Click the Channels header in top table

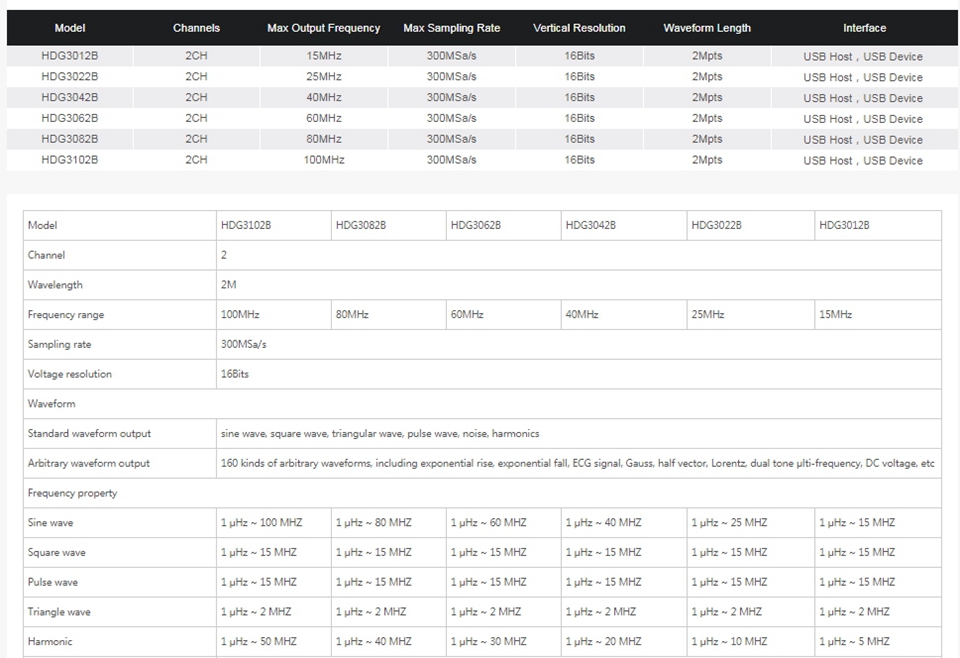(x=196, y=28)
